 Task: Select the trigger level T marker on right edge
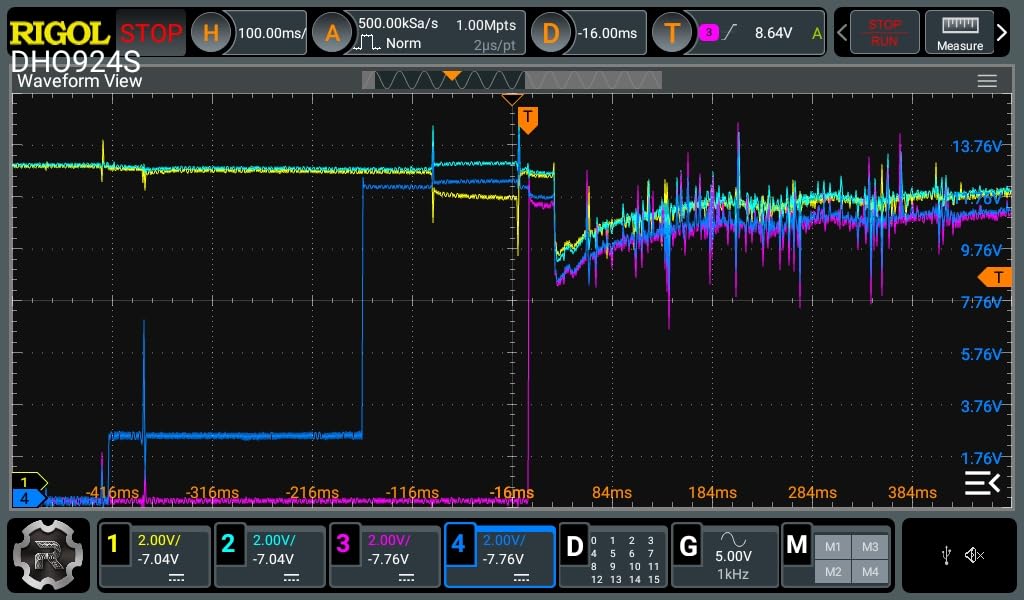(x=995, y=277)
